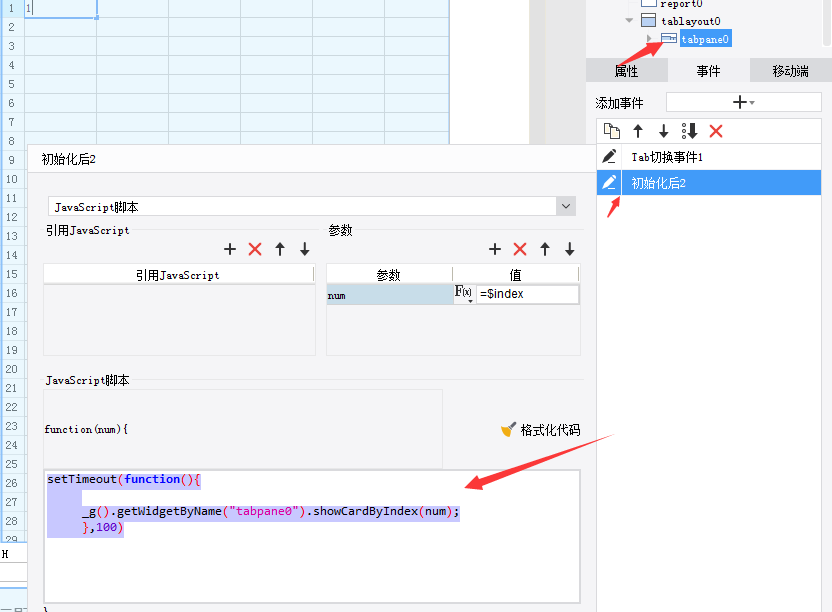This screenshot has height=612, width=832.
Task: Select spreadsheet row header 20
Action: point(12,369)
